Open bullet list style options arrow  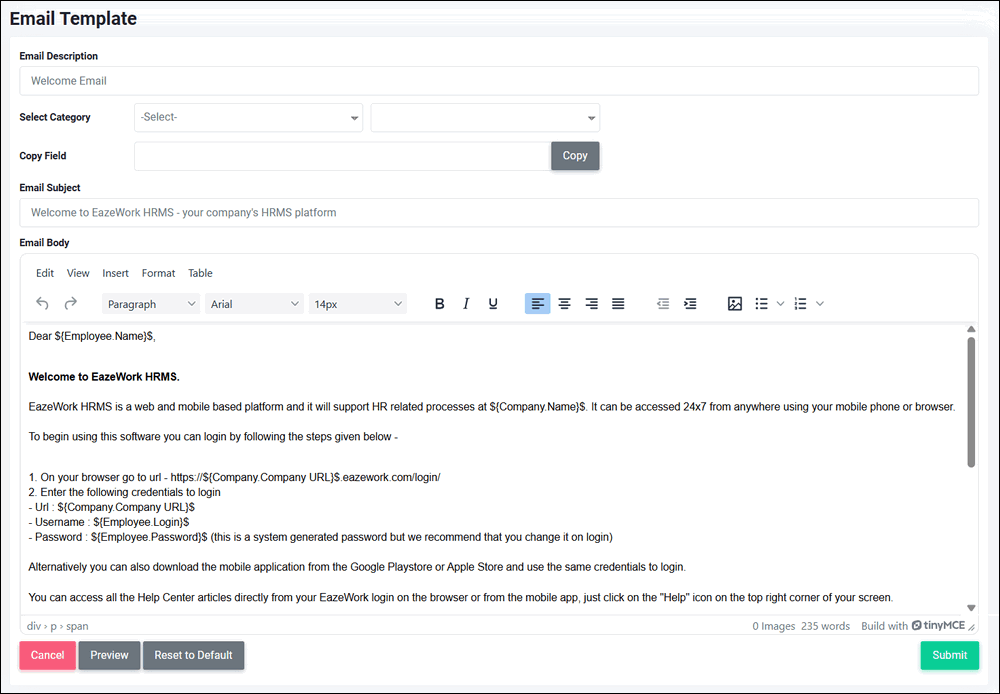pos(780,304)
